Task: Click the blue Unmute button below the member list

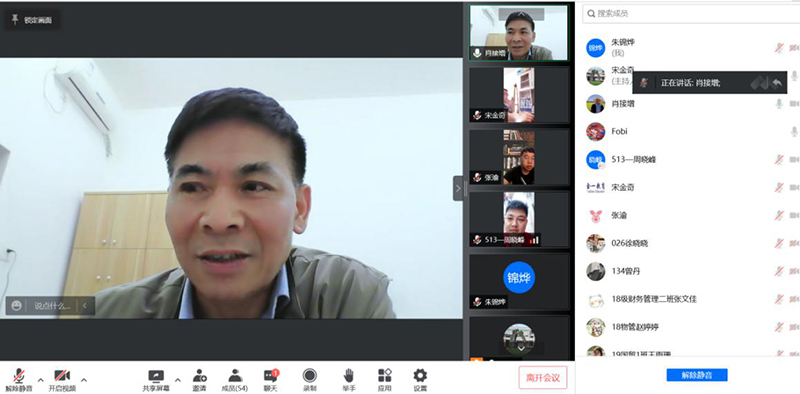Action: [x=697, y=375]
